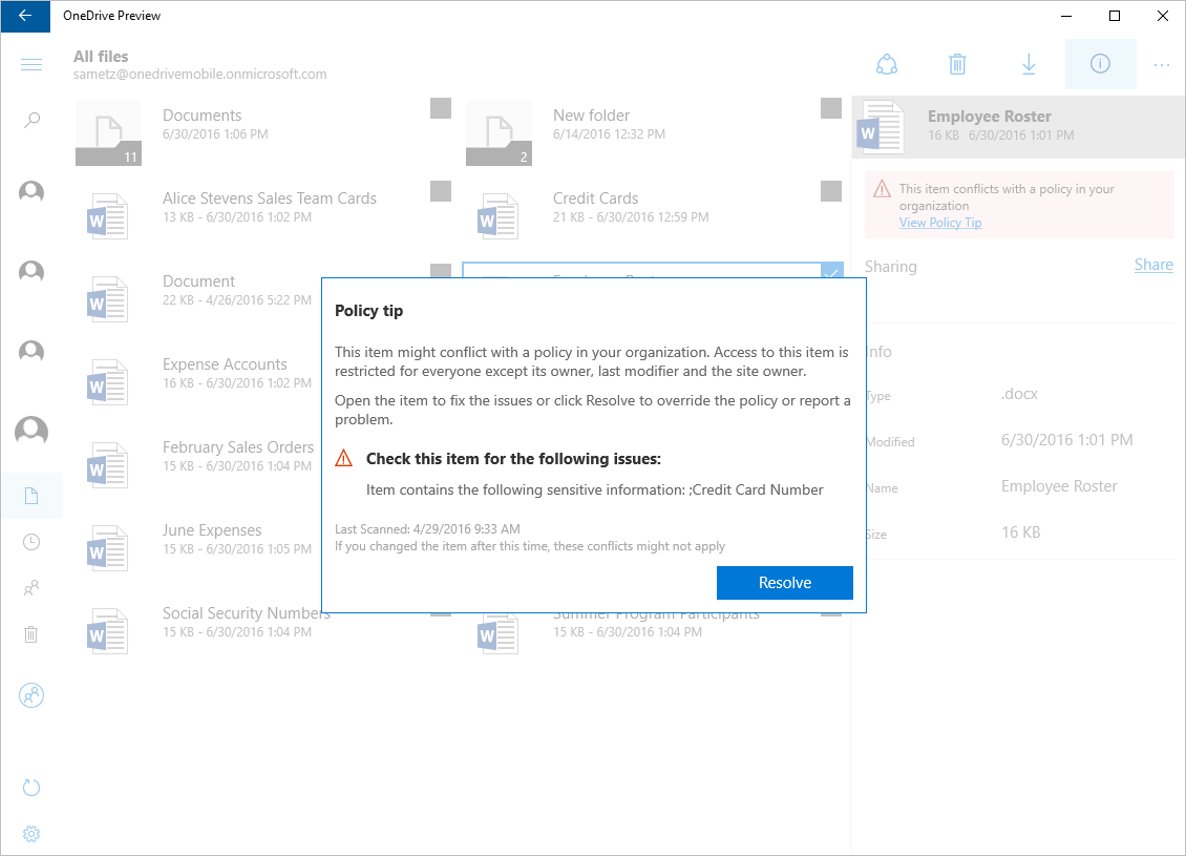Click the Share link in Sharing section
Image resolution: width=1186 pixels, height=856 pixels.
point(1153,265)
